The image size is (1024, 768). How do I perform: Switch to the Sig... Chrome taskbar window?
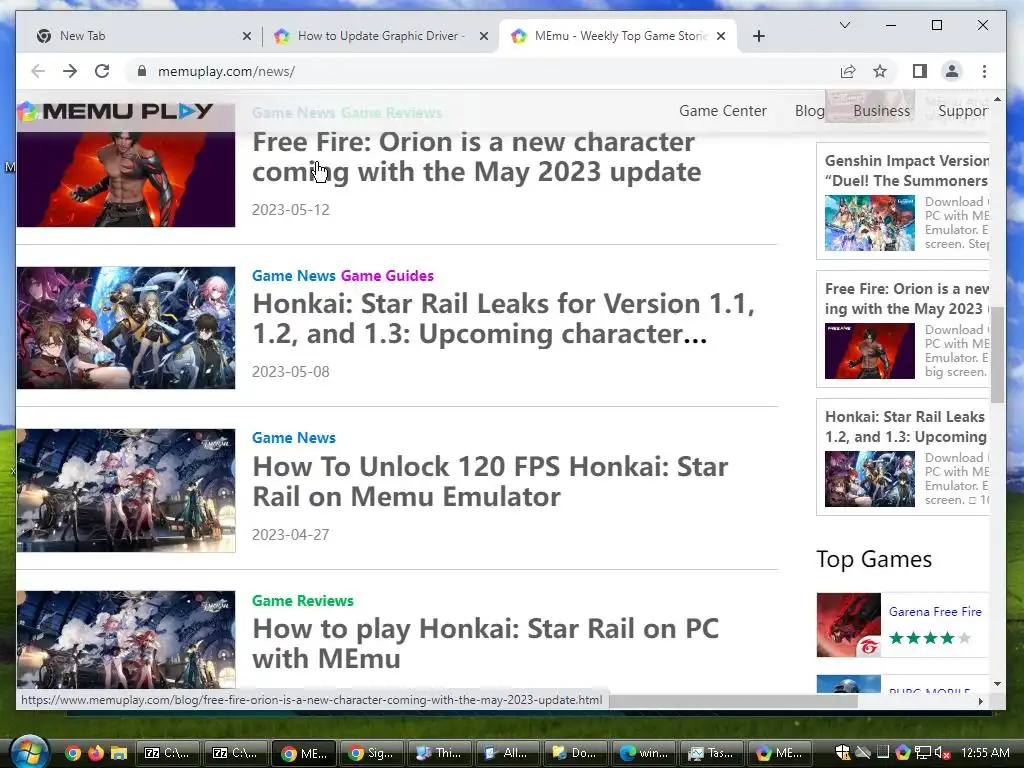coord(372,754)
